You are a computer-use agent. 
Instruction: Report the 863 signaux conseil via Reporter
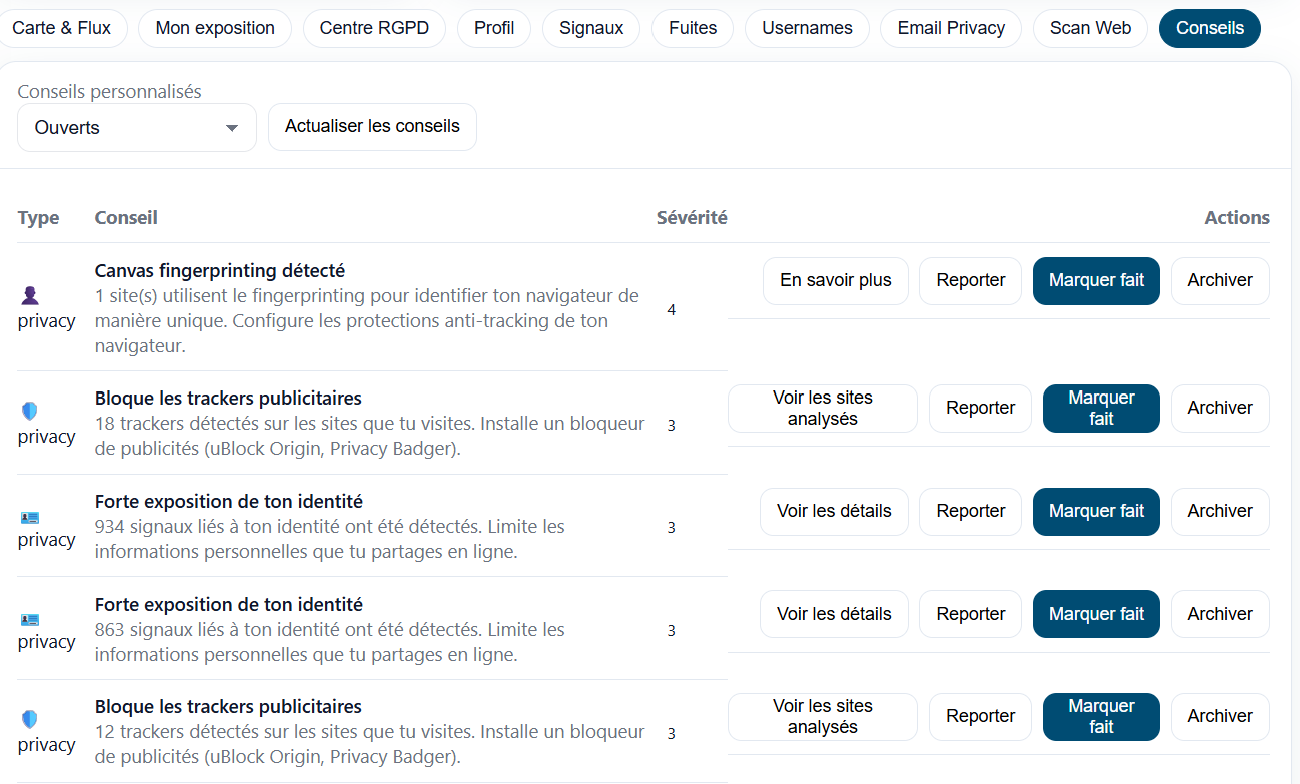(x=970, y=614)
